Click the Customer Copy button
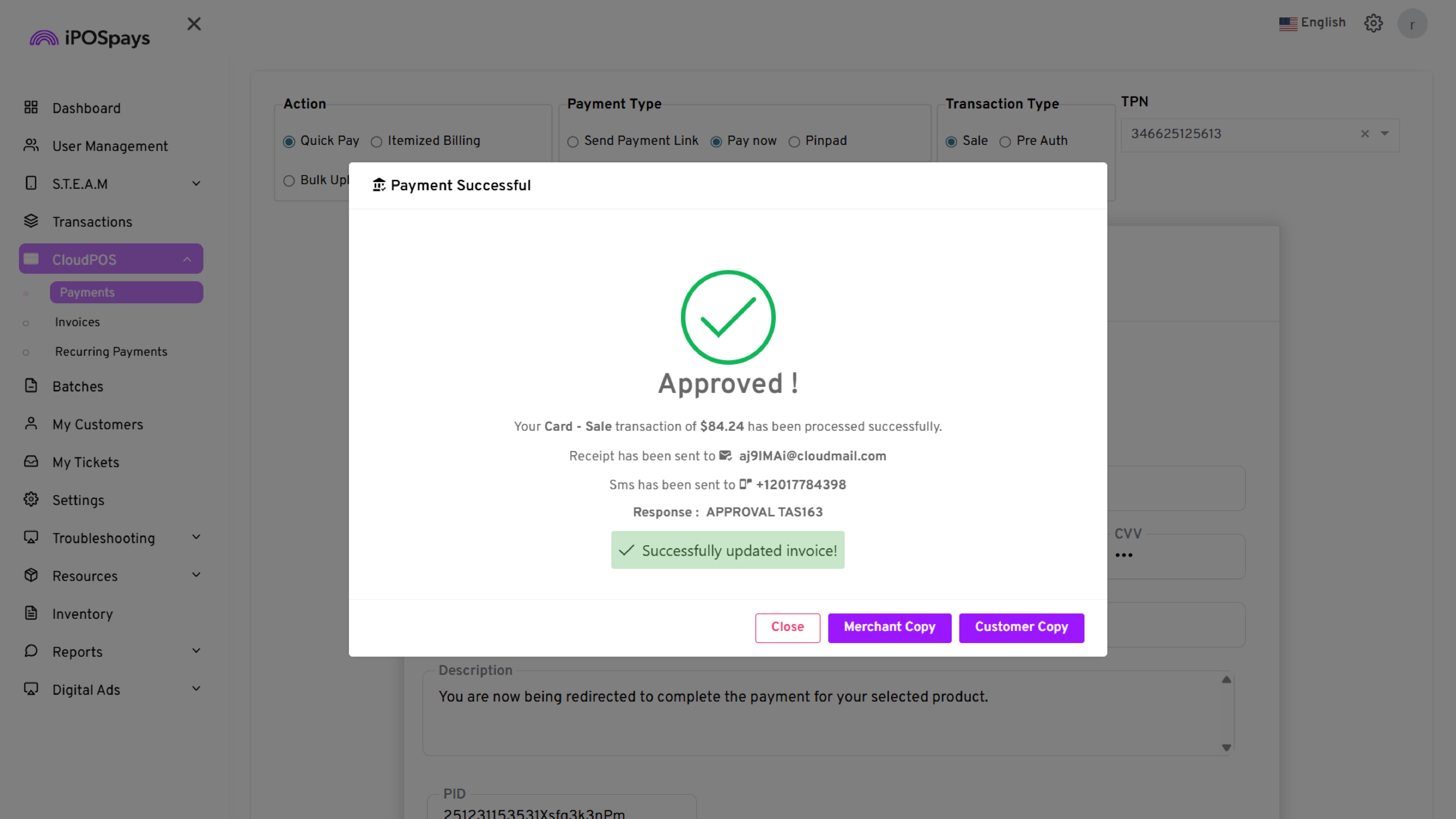Viewport: 1456px width, 819px height. (1021, 628)
